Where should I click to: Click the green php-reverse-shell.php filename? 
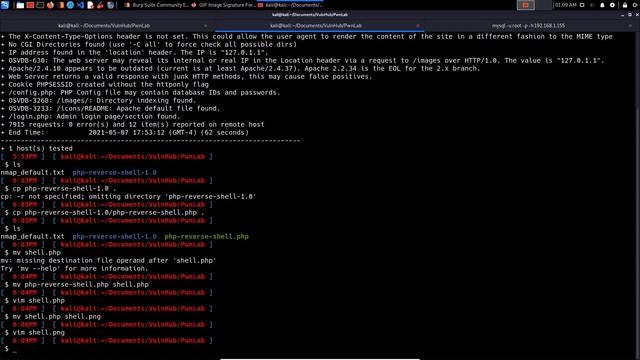pyautogui.click(x=207, y=237)
